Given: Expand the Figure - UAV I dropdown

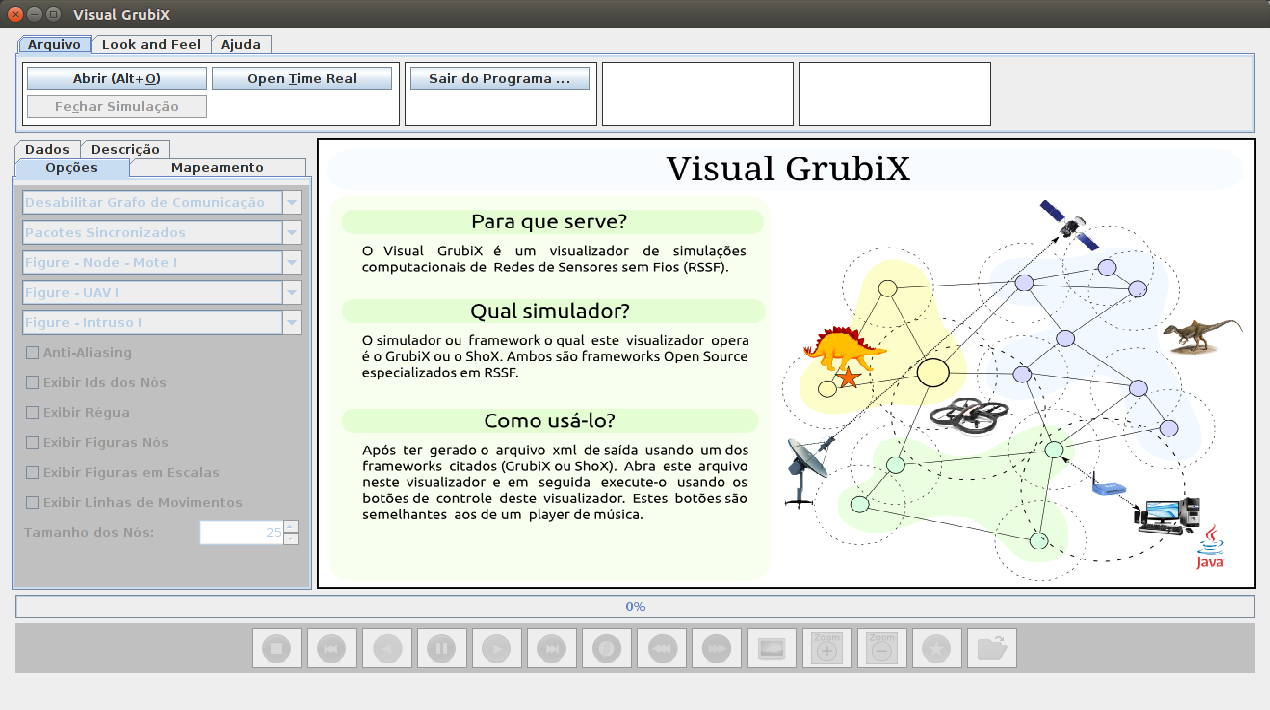Looking at the screenshot, I should point(292,292).
